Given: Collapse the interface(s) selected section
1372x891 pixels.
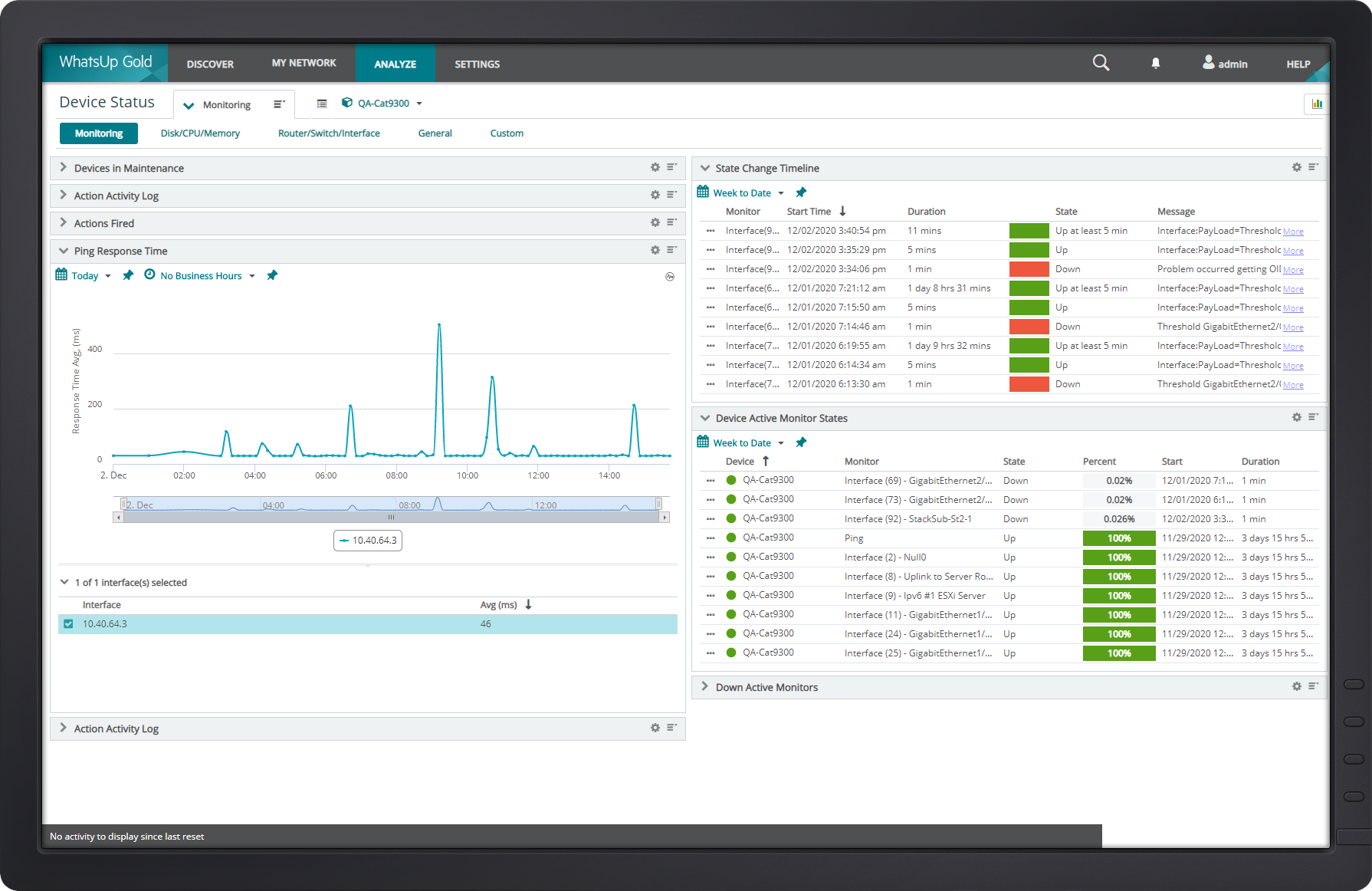Looking at the screenshot, I should click(64, 582).
